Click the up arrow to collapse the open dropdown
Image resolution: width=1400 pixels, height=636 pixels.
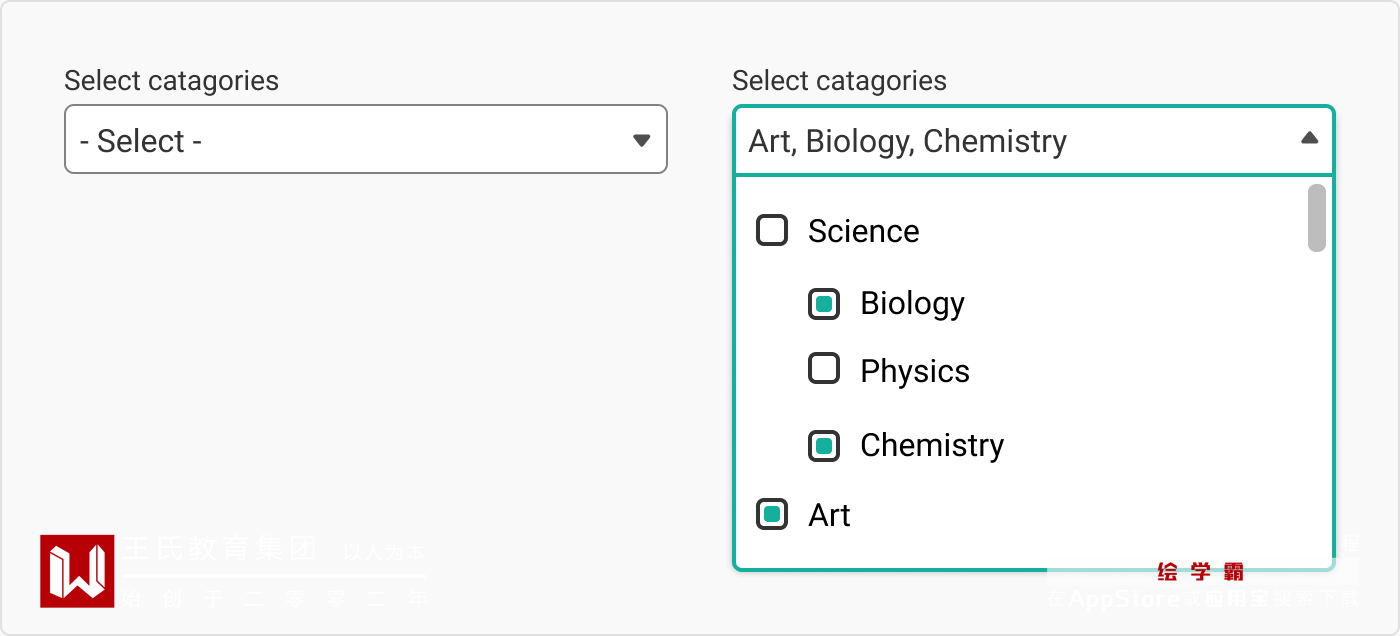[x=1309, y=138]
